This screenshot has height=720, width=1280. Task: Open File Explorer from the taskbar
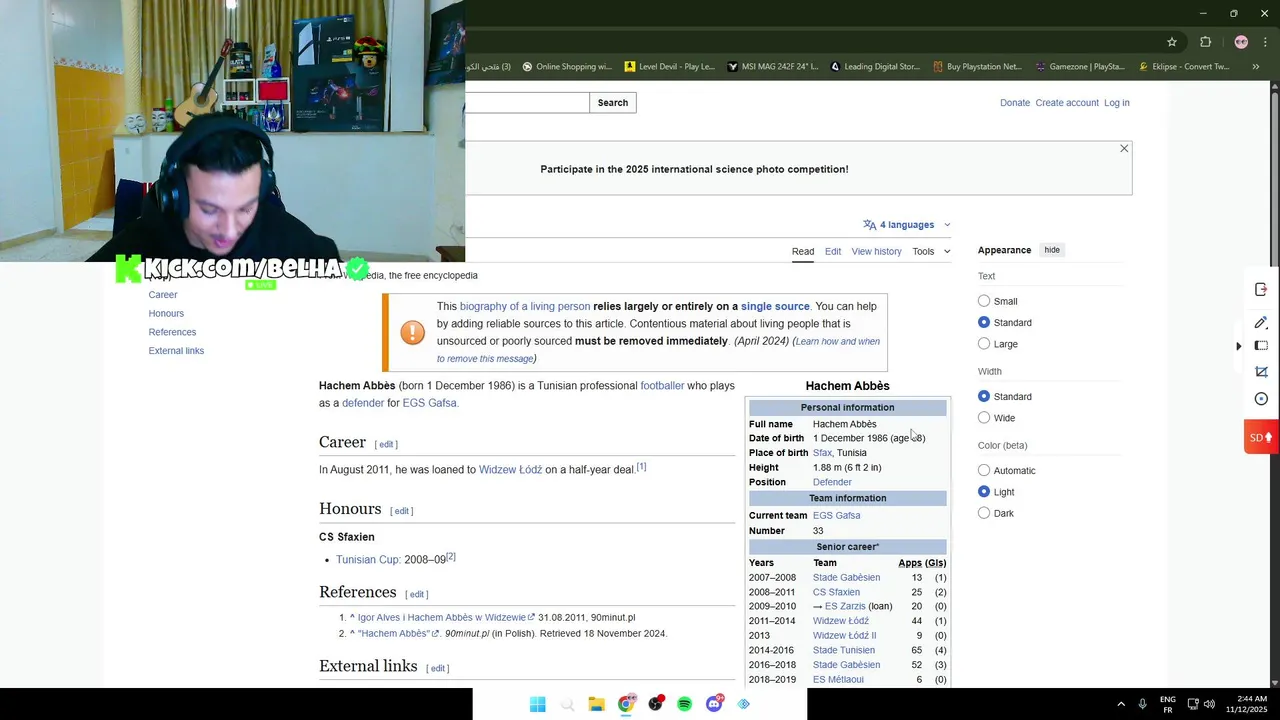click(x=596, y=704)
